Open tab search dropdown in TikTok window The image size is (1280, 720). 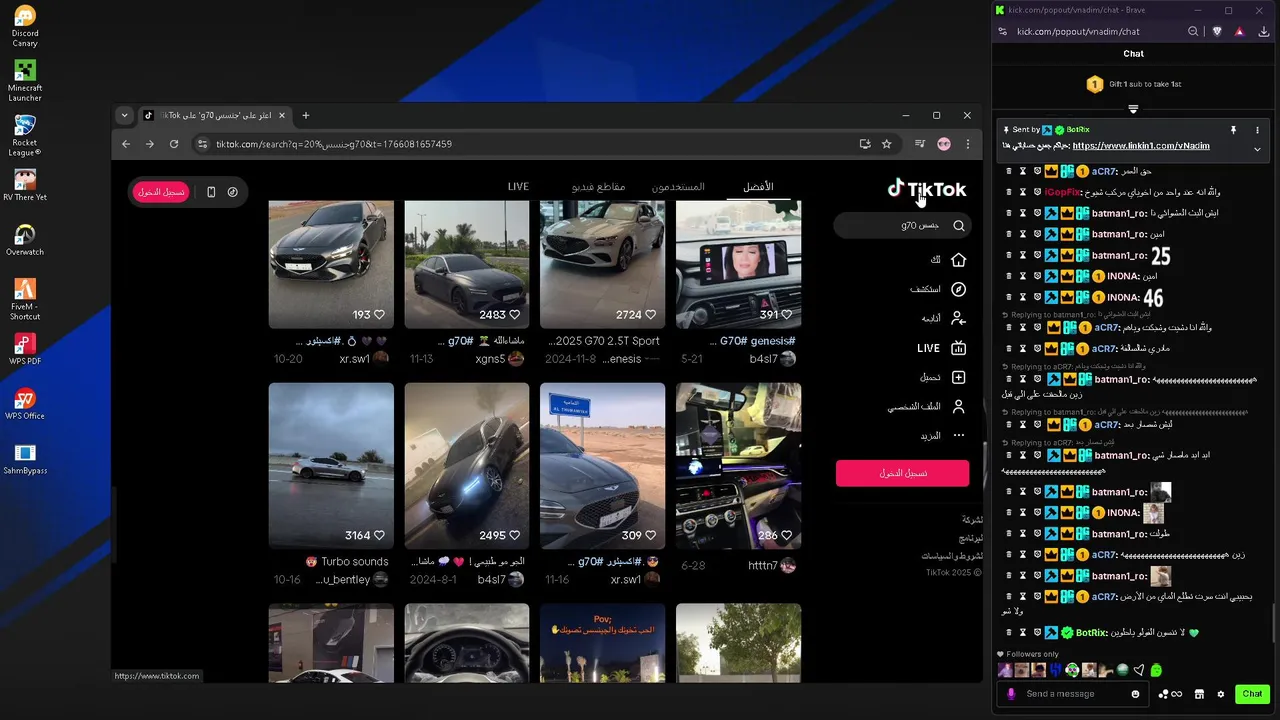[124, 115]
